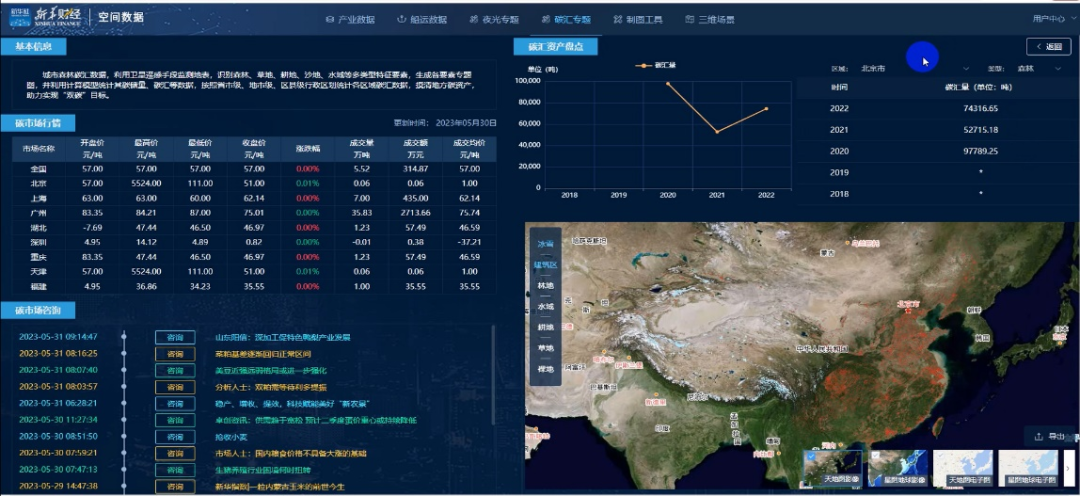This screenshot has height=496, width=1080.
Task: Toggle the 冰雪 map layer
Action: tap(546, 244)
